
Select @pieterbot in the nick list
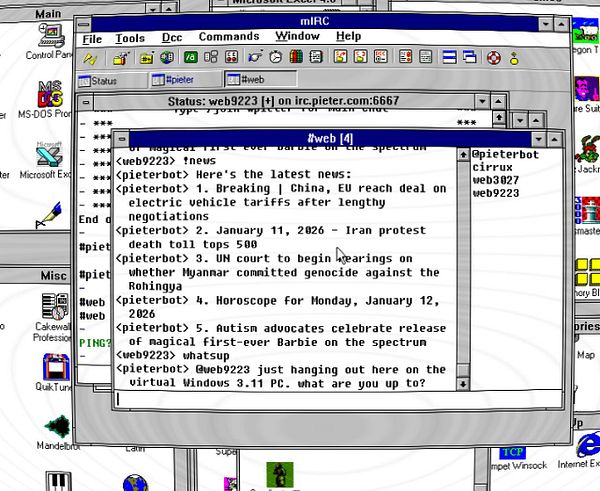(505, 155)
